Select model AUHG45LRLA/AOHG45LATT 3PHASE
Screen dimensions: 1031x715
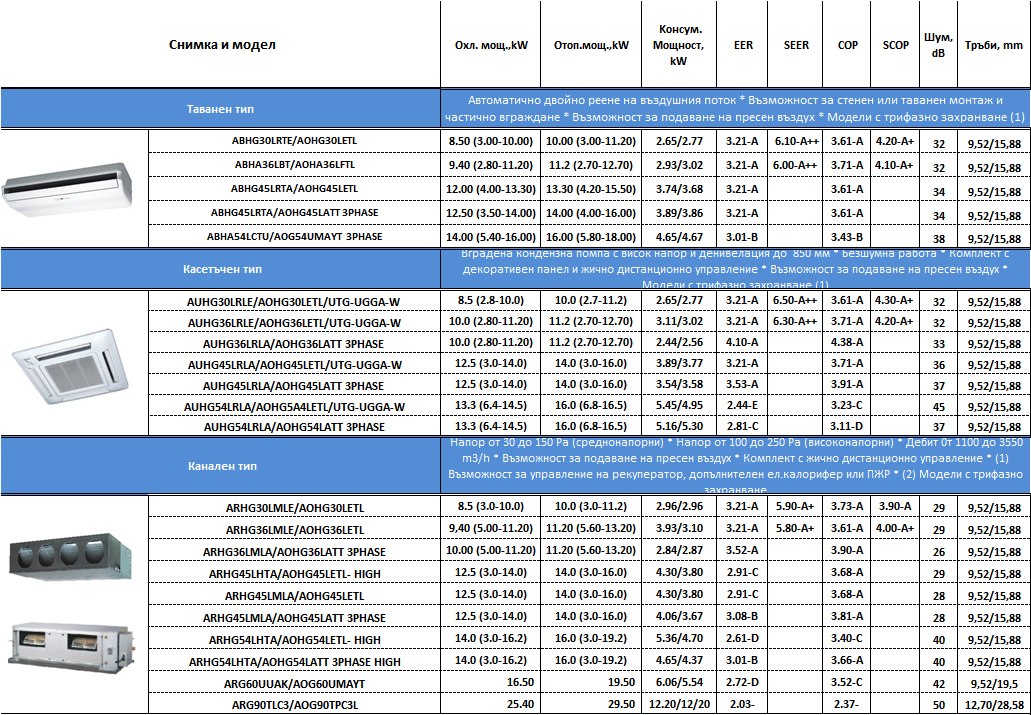coord(295,385)
